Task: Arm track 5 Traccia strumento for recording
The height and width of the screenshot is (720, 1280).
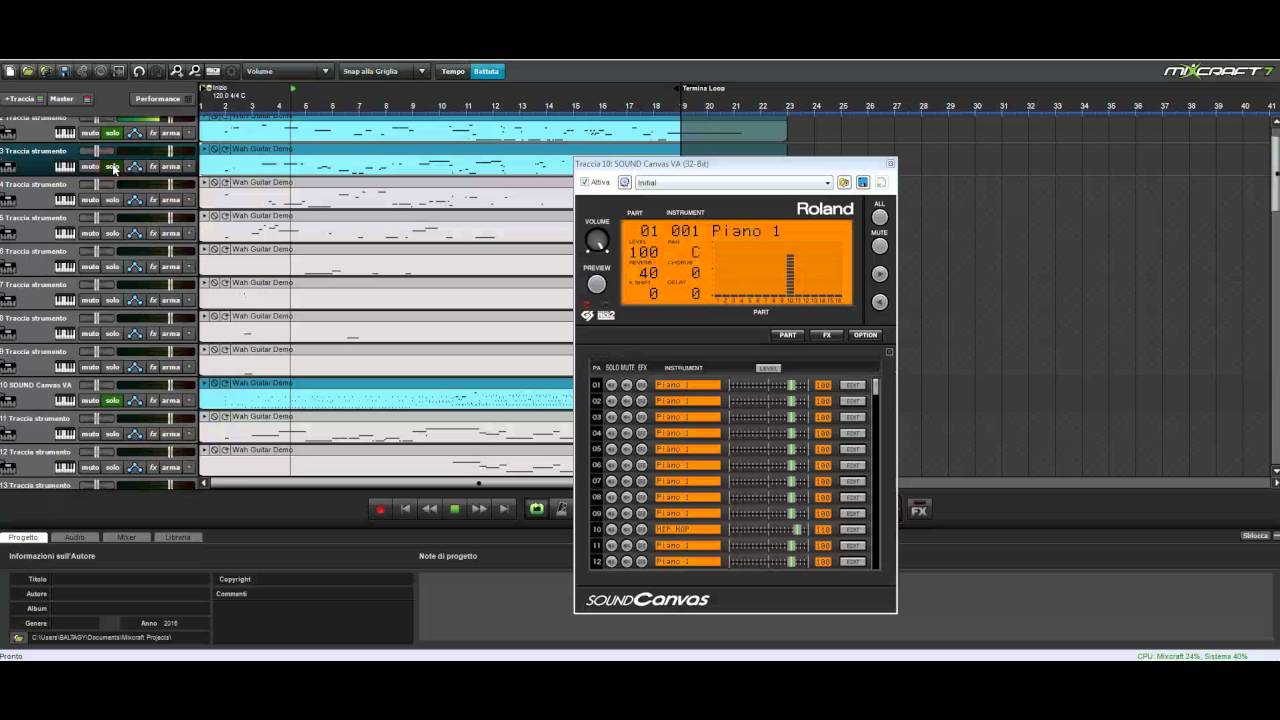Action: click(x=171, y=233)
